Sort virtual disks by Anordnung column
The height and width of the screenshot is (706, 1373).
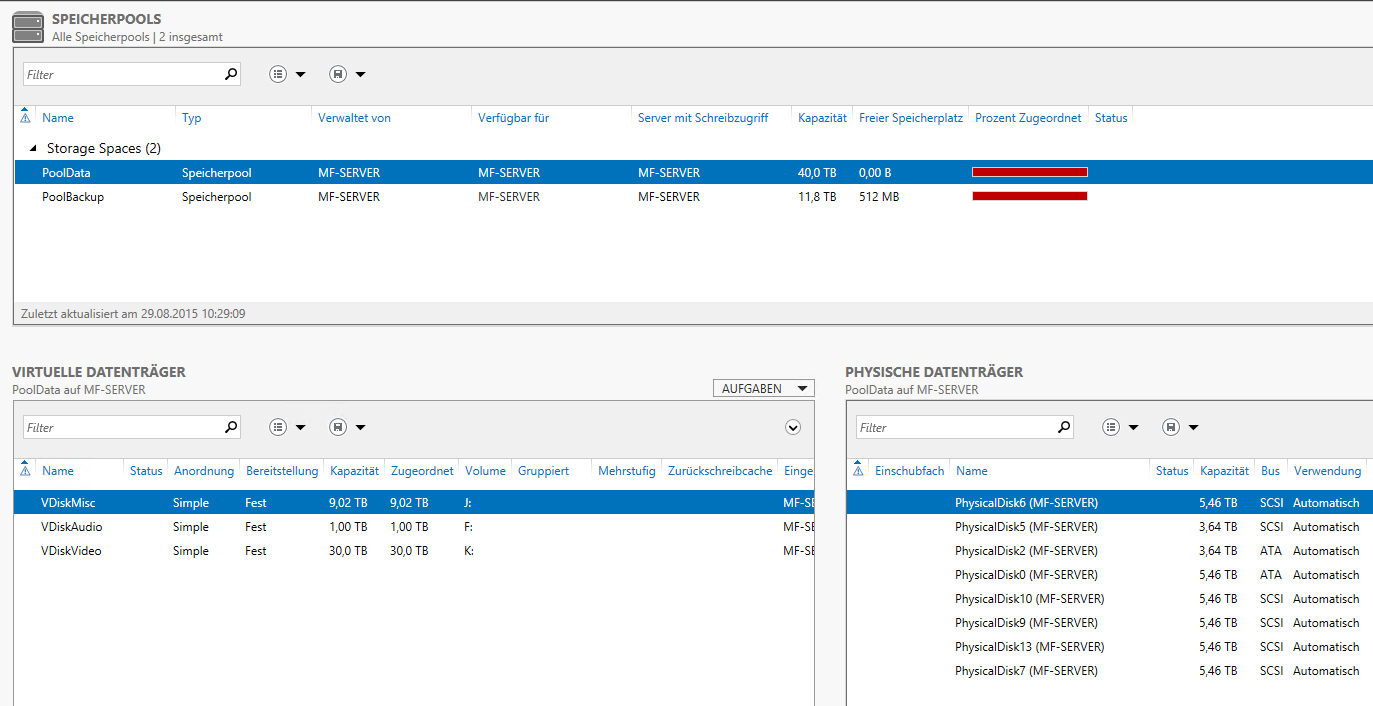point(204,471)
